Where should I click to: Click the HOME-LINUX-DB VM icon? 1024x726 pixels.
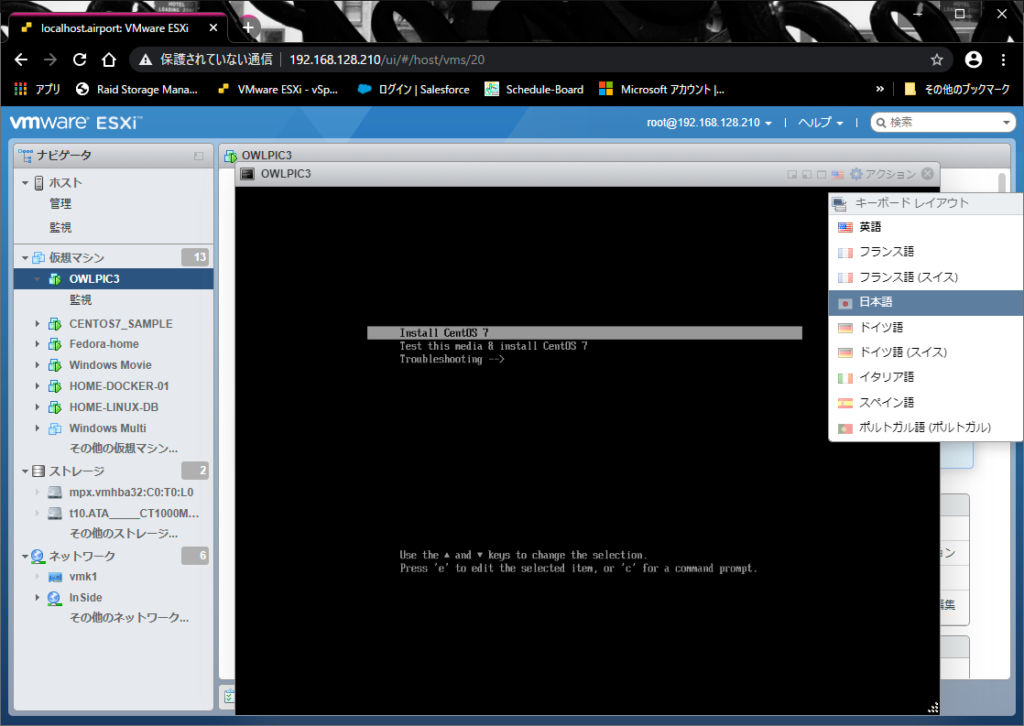[x=55, y=407]
